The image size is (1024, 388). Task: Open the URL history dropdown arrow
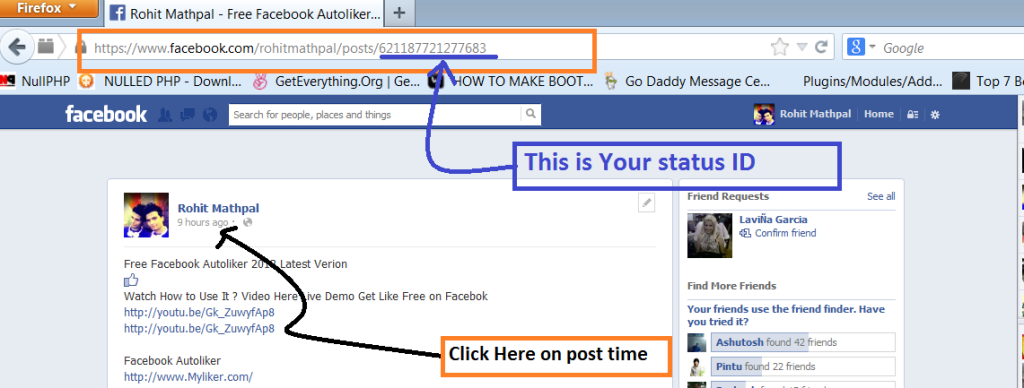coord(802,47)
